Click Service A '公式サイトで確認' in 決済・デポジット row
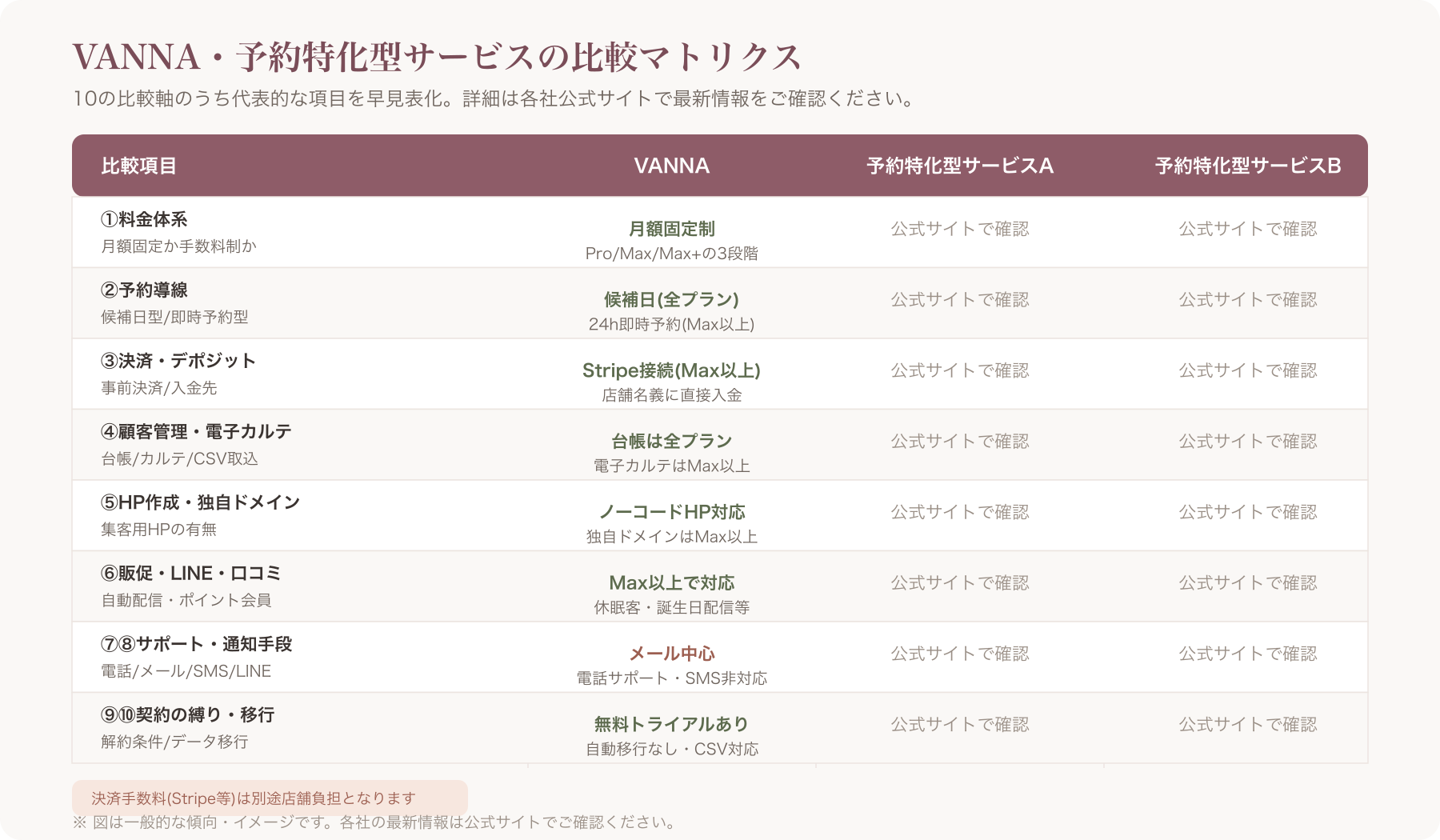This screenshot has width=1440, height=840. tap(960, 370)
